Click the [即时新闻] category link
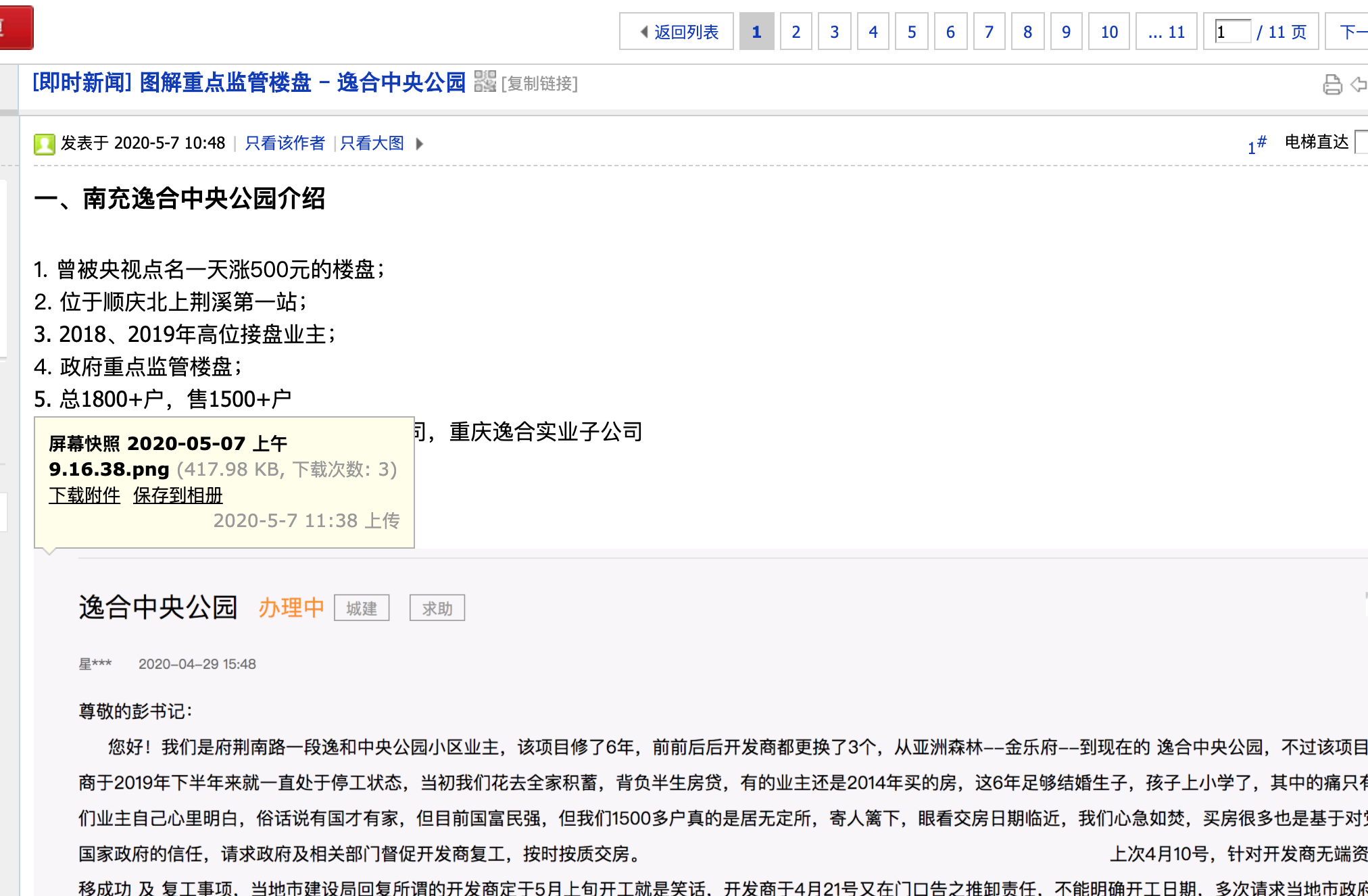The image size is (1368, 896). click(x=82, y=82)
